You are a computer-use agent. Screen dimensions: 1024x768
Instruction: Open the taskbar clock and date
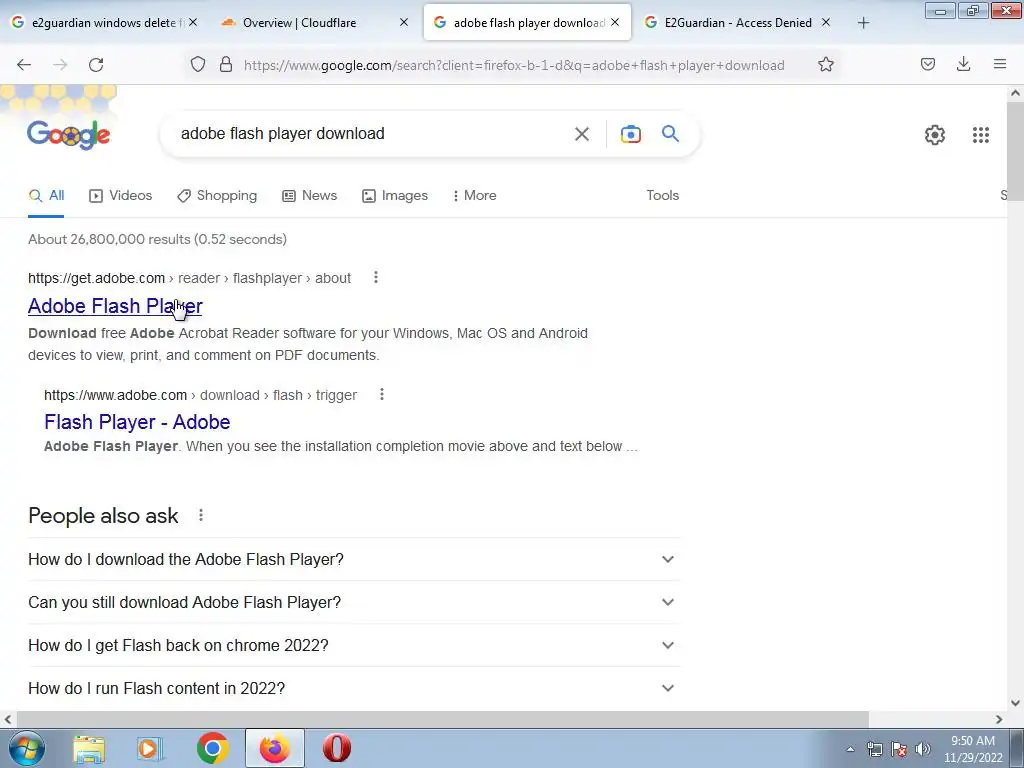(x=973, y=749)
